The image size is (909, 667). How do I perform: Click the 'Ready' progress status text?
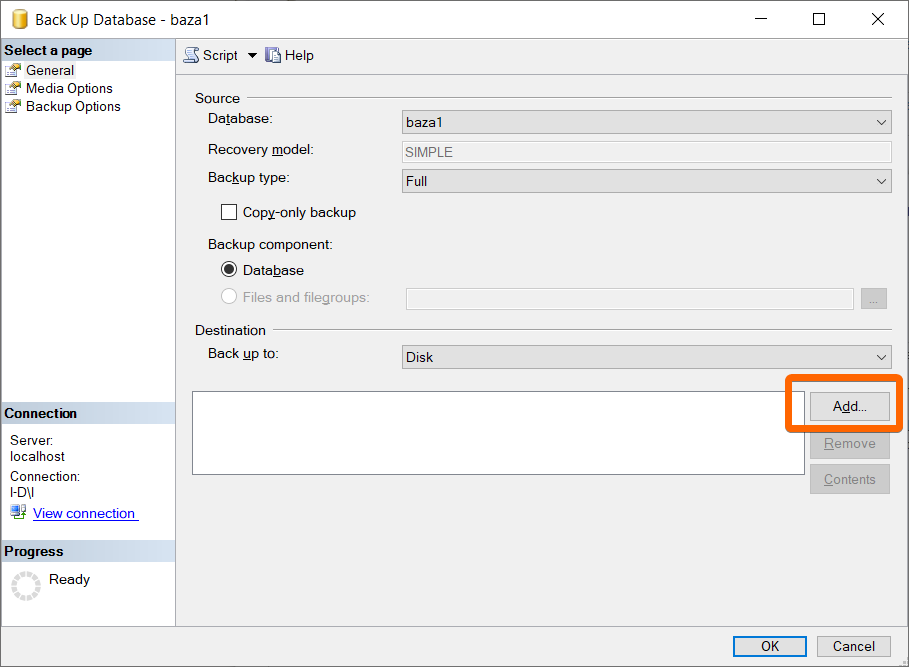point(70,579)
